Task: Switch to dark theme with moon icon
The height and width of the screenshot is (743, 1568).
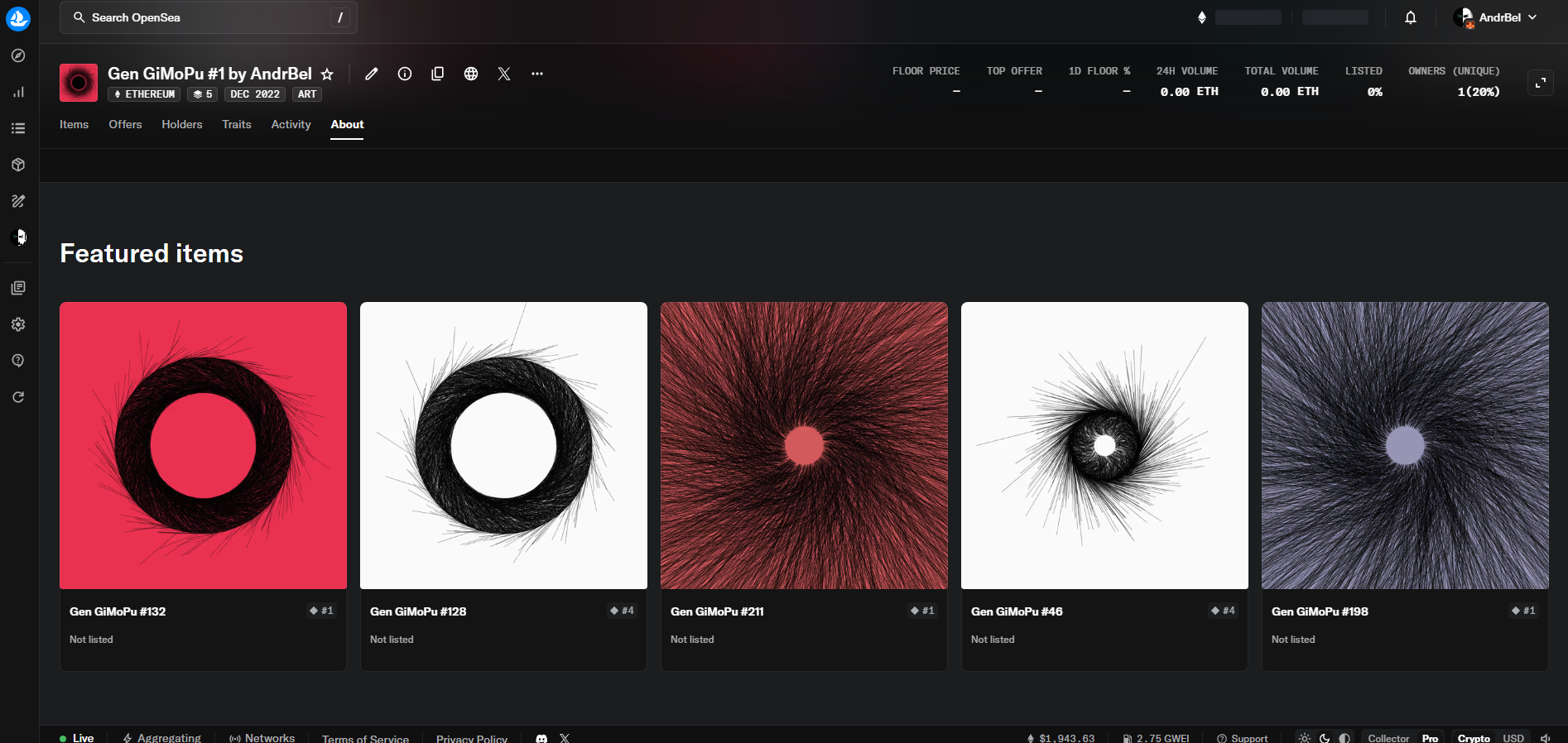Action: (1325, 737)
